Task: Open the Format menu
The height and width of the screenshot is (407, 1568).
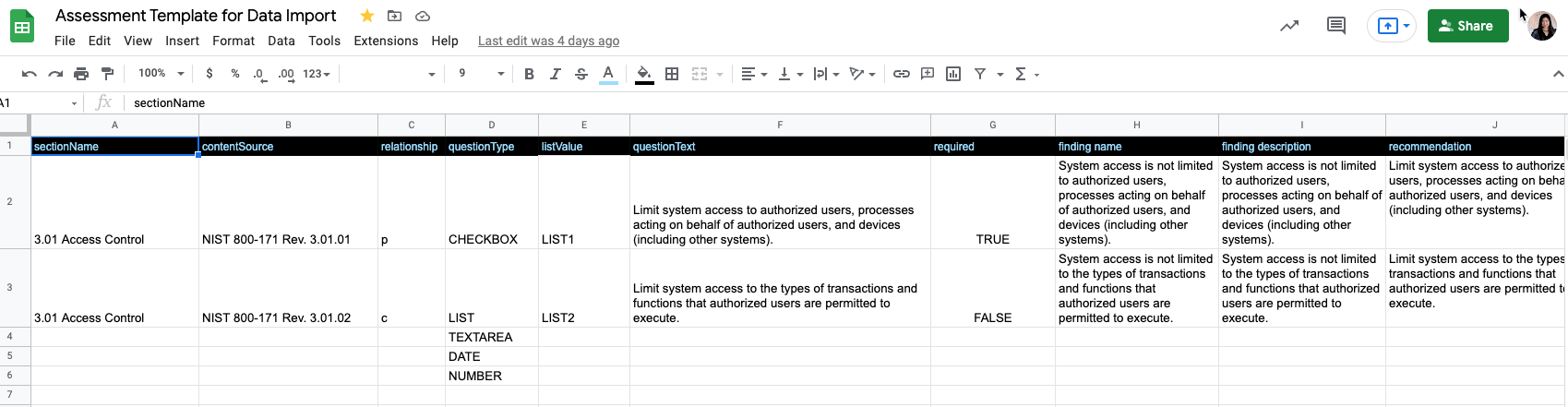Action: point(233,41)
